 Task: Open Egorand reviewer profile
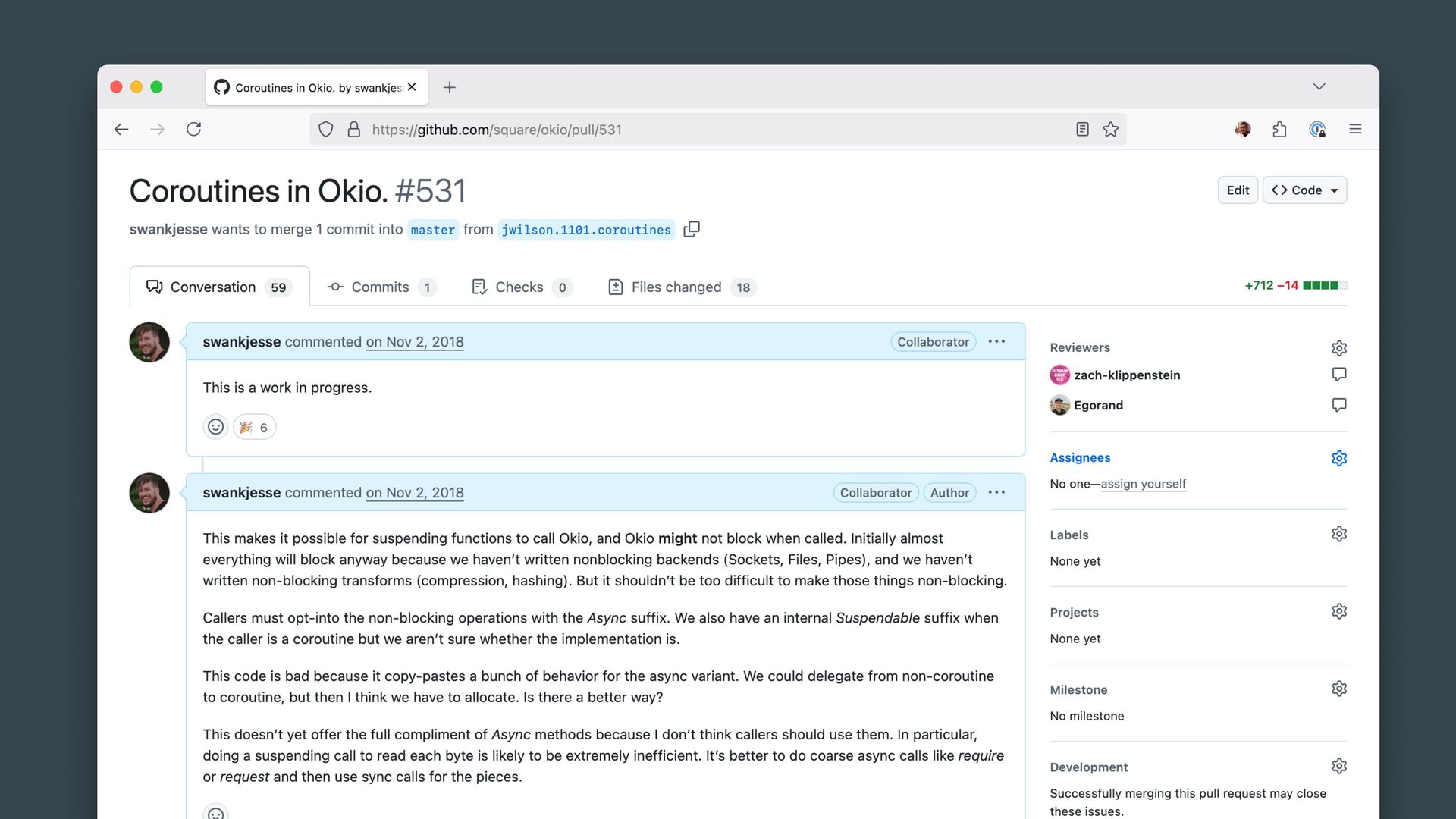1098,406
